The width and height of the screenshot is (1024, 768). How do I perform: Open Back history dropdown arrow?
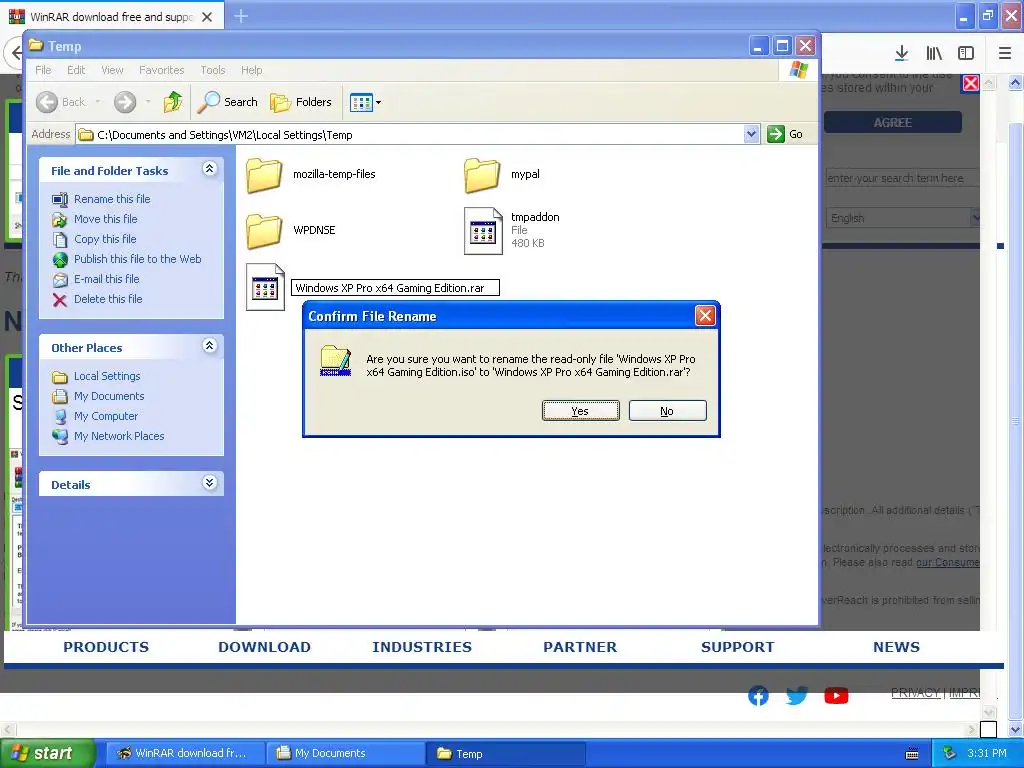click(97, 102)
